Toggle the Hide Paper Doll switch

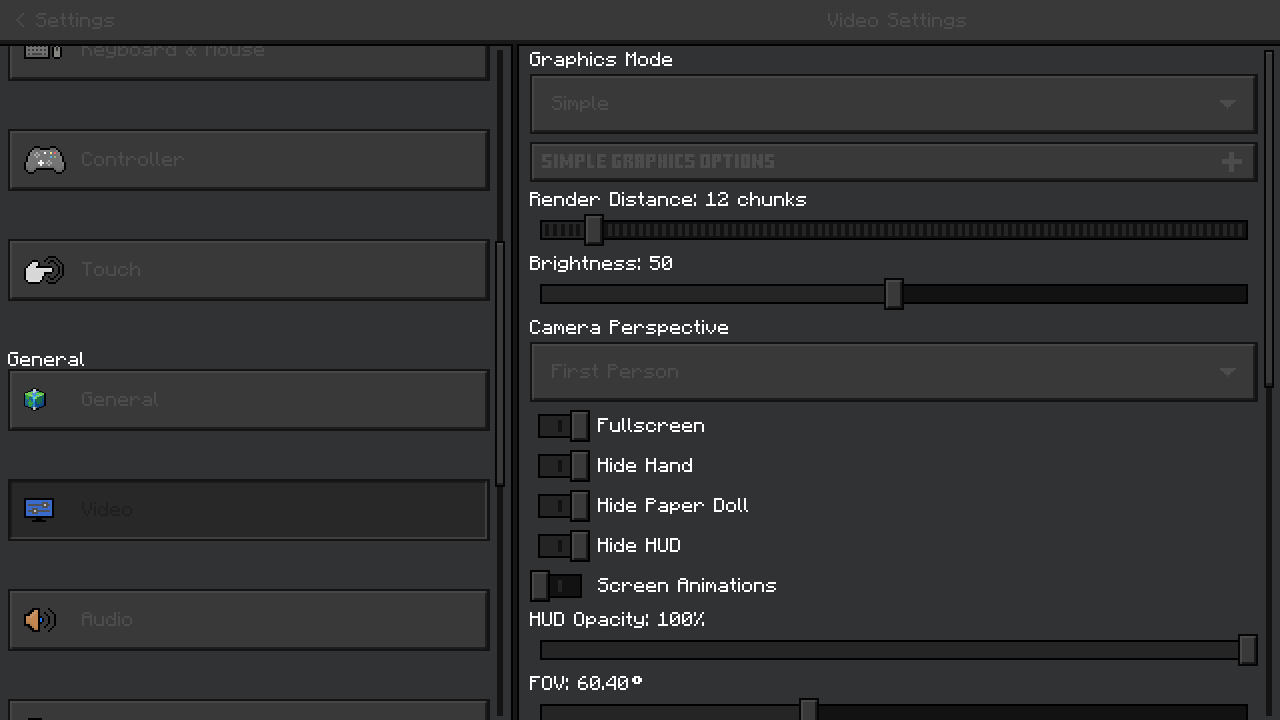(564, 506)
